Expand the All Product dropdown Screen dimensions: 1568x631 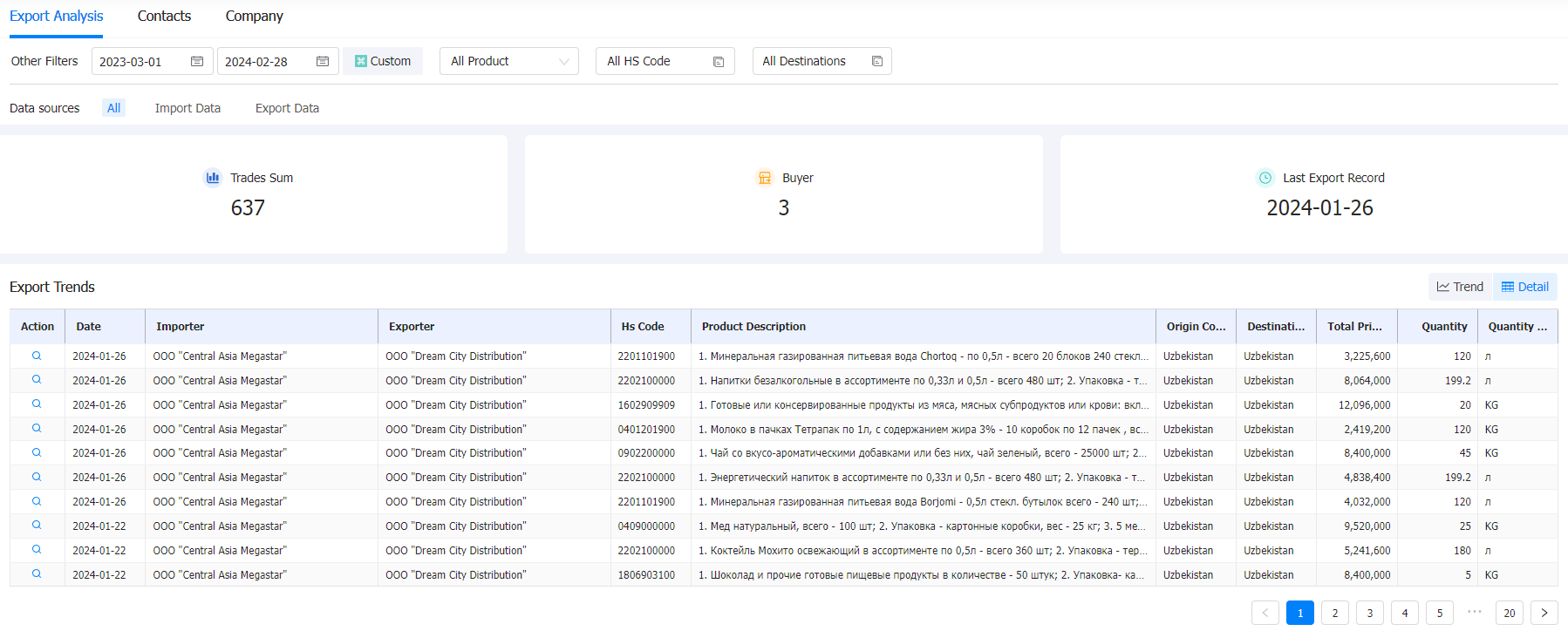coord(508,61)
